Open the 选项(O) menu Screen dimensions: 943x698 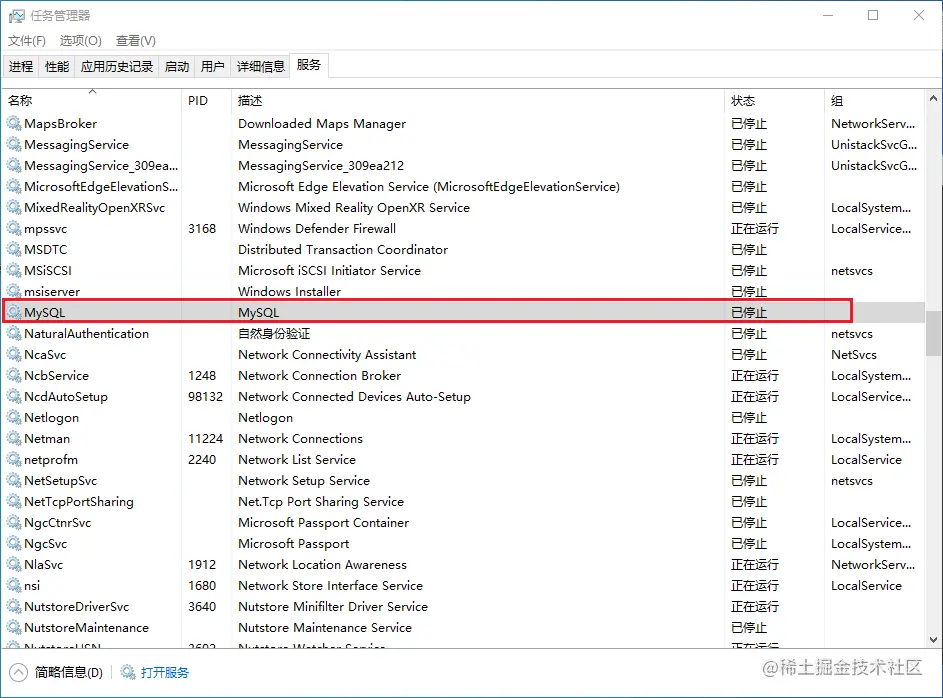click(81, 40)
